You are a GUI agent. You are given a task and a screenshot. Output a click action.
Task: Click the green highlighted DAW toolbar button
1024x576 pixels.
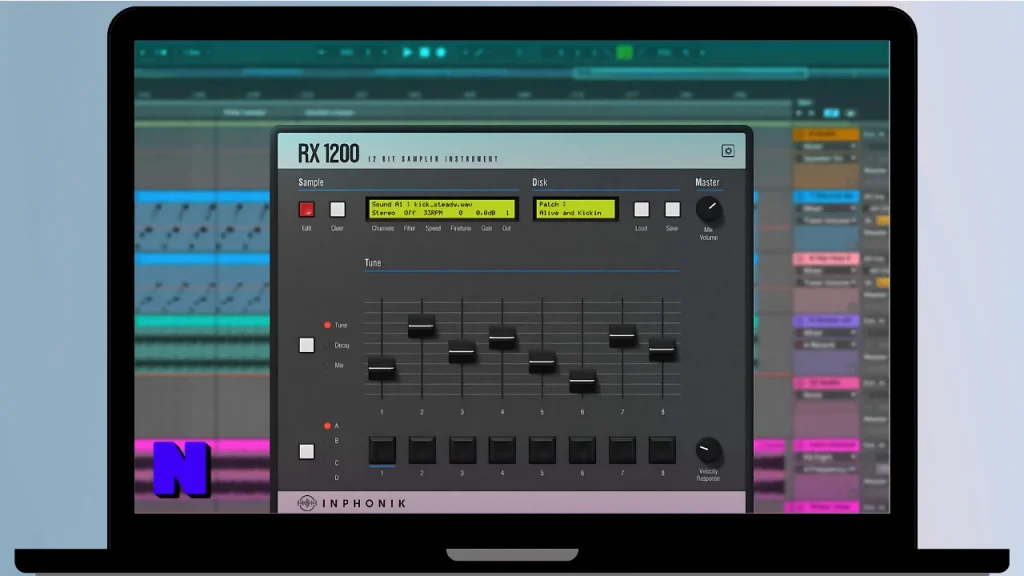click(624, 52)
